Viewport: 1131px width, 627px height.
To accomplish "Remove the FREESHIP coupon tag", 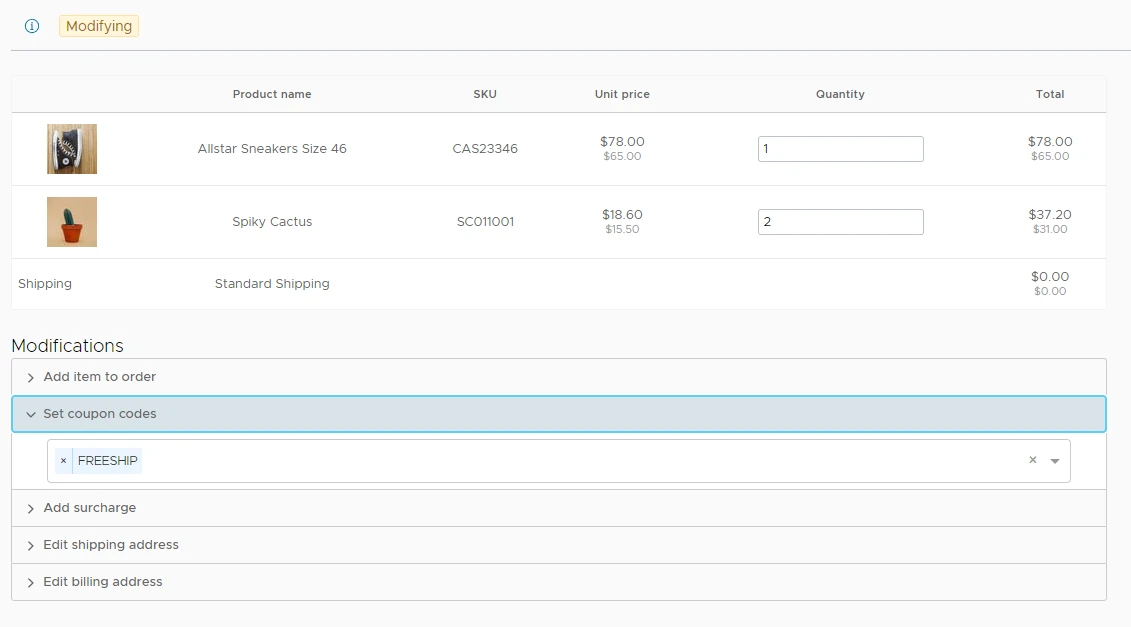I will [63, 461].
